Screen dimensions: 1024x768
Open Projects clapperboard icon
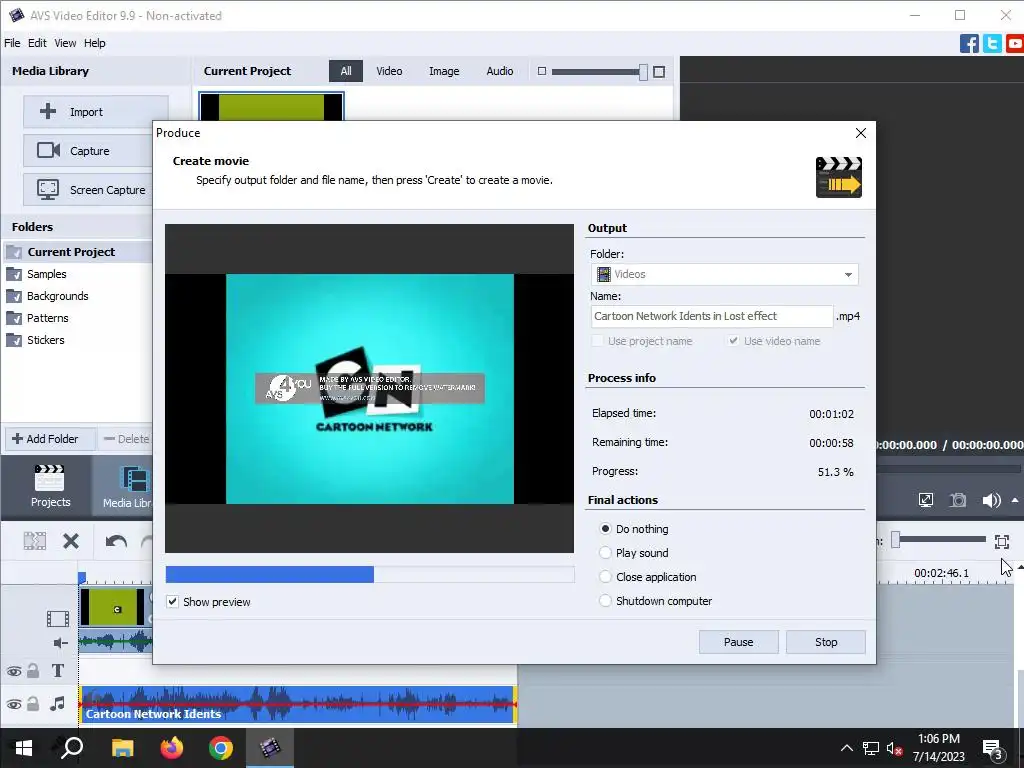pyautogui.click(x=50, y=479)
